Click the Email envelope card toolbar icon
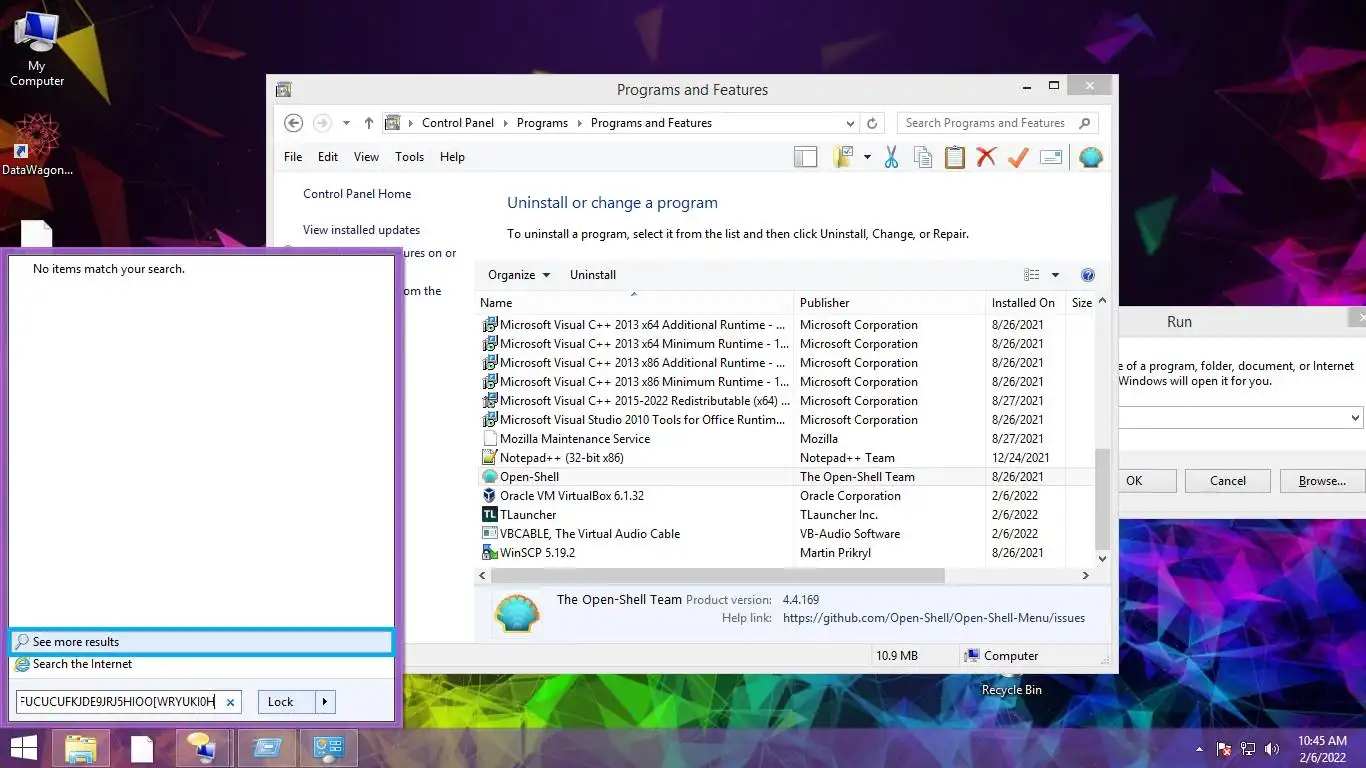 1050,157
